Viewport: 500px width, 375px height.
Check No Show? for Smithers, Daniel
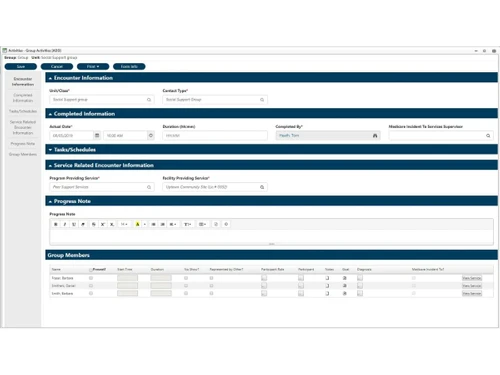(x=186, y=286)
